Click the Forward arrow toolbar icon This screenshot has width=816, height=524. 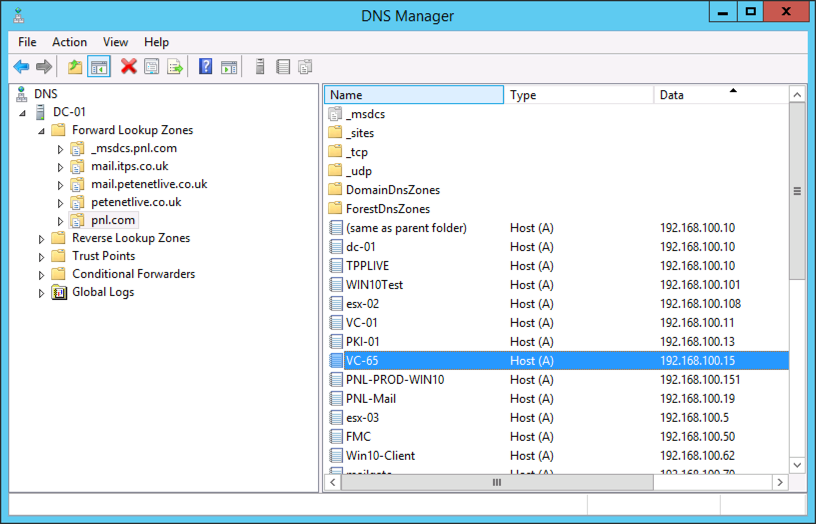coord(44,67)
